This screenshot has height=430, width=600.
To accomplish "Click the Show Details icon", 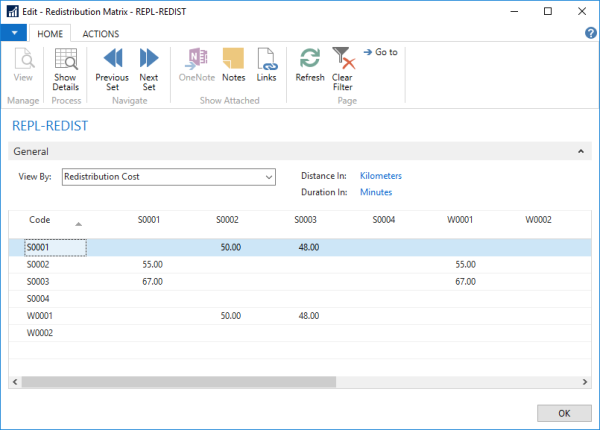I will click(x=65, y=68).
